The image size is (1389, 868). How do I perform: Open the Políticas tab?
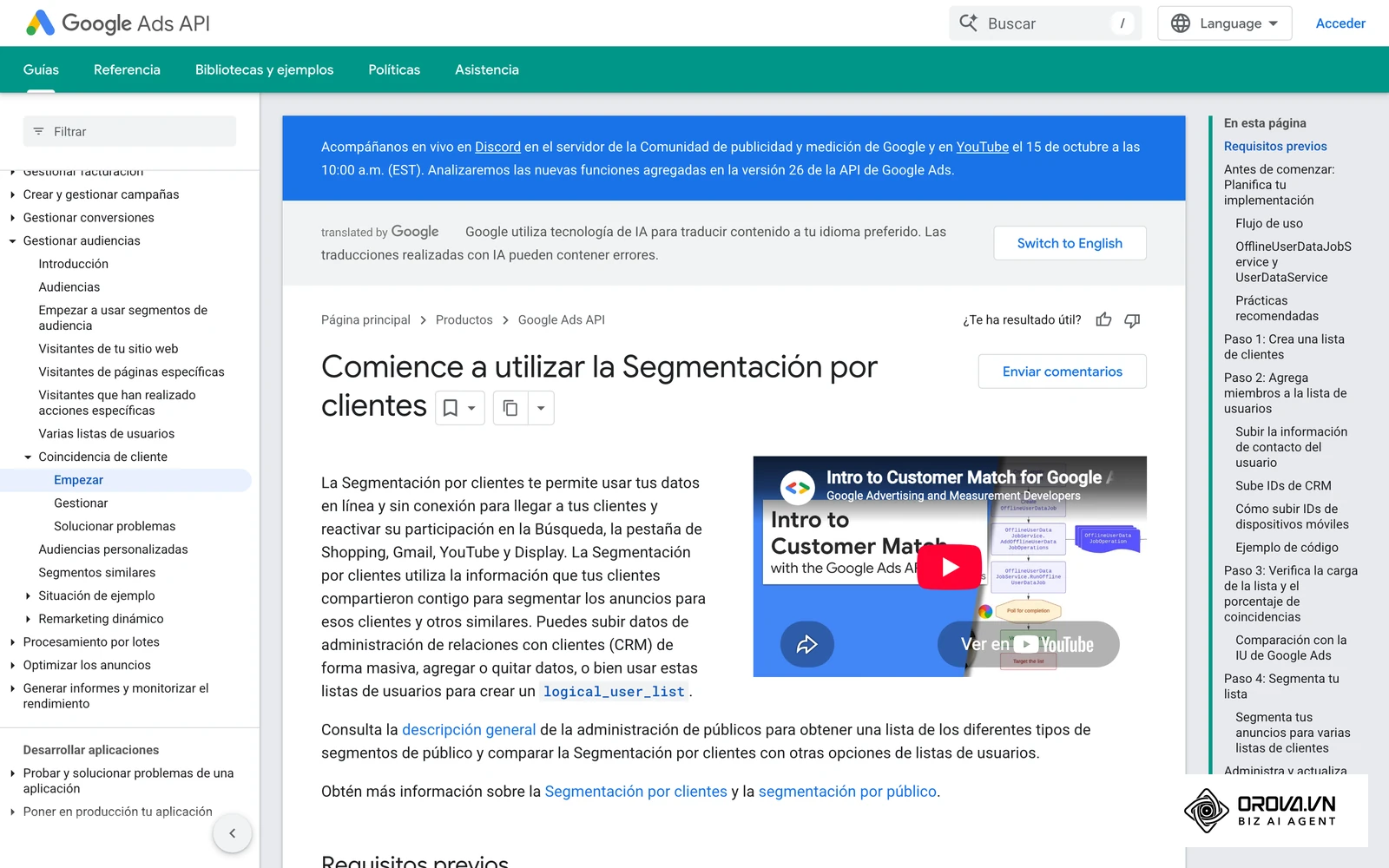[x=394, y=69]
